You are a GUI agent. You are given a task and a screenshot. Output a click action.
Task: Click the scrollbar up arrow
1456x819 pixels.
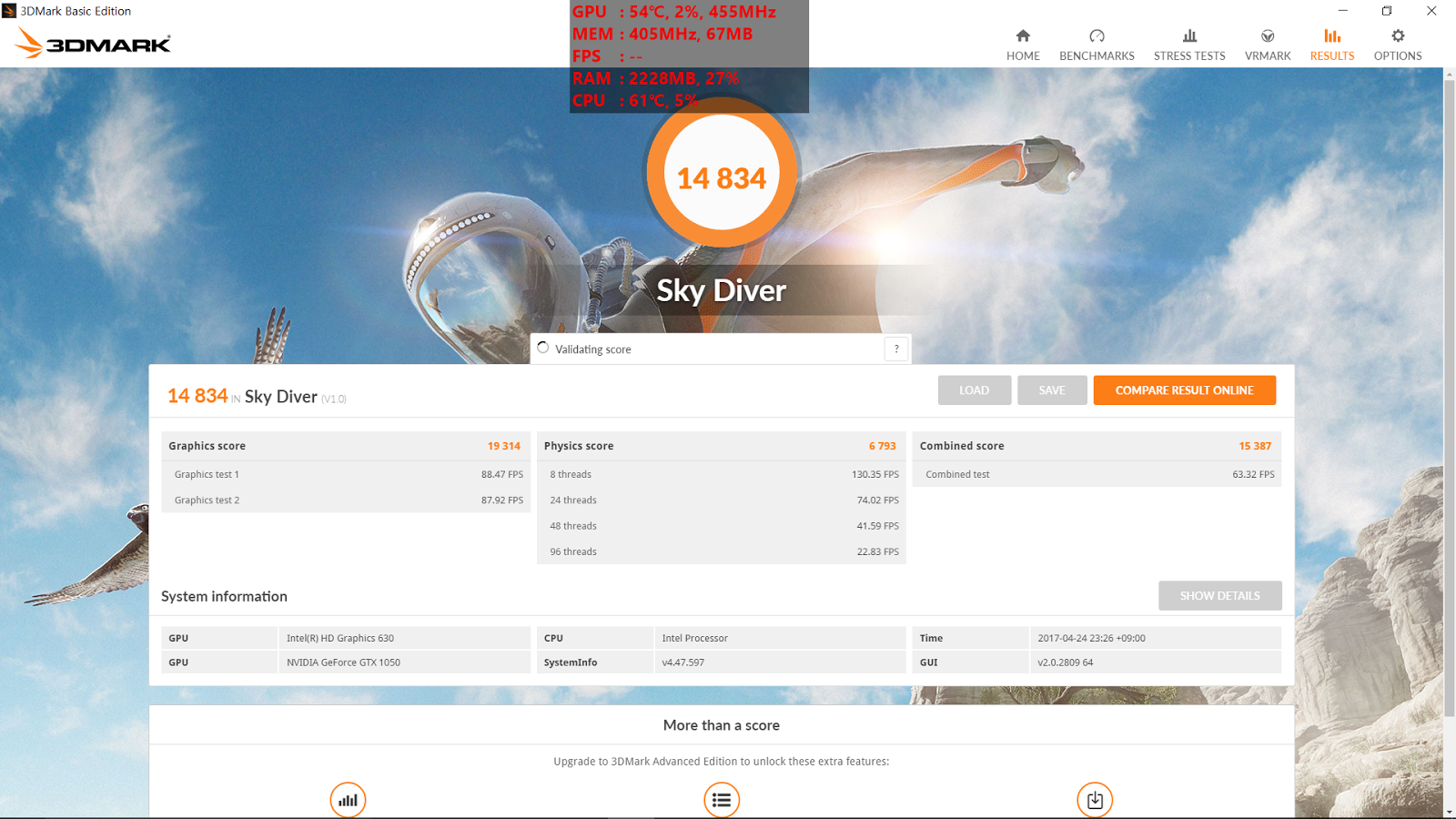pos(1450,74)
